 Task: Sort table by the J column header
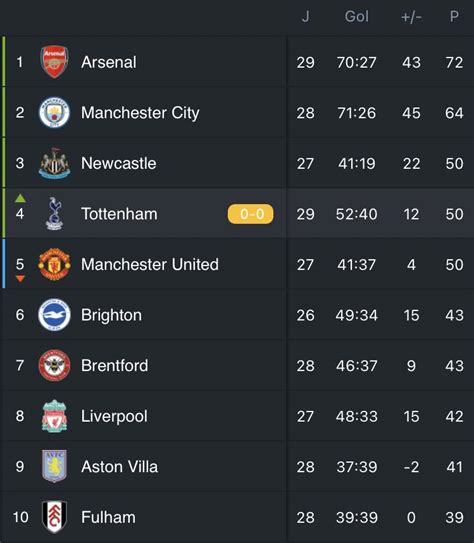point(305,17)
